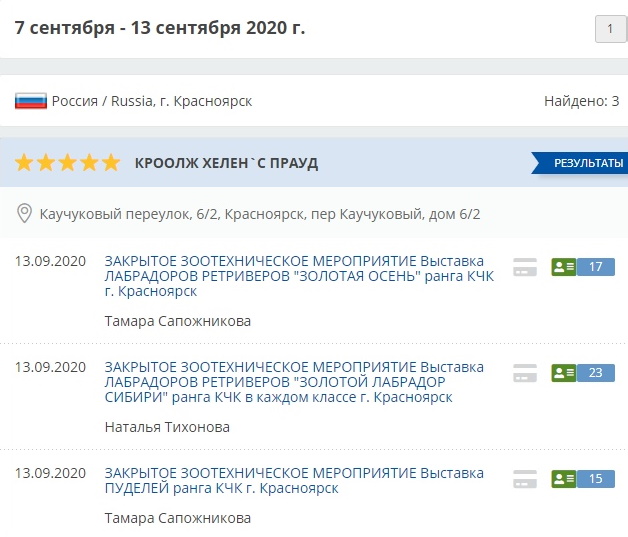The image size is (628, 537).
Task: Open participants badge showing 17
Action: point(583,267)
